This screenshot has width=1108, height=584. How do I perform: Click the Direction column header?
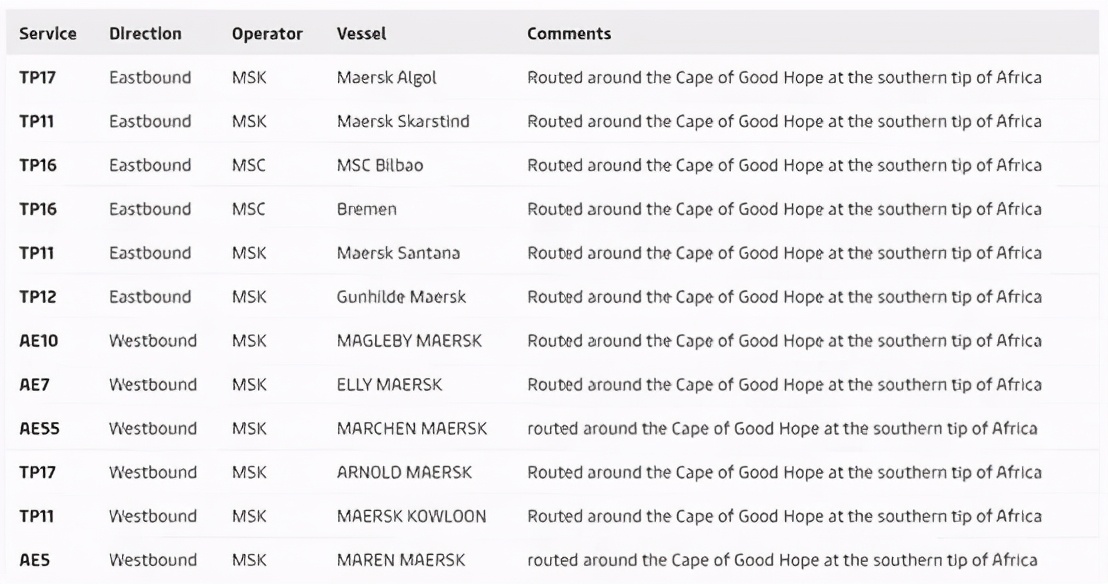(145, 34)
